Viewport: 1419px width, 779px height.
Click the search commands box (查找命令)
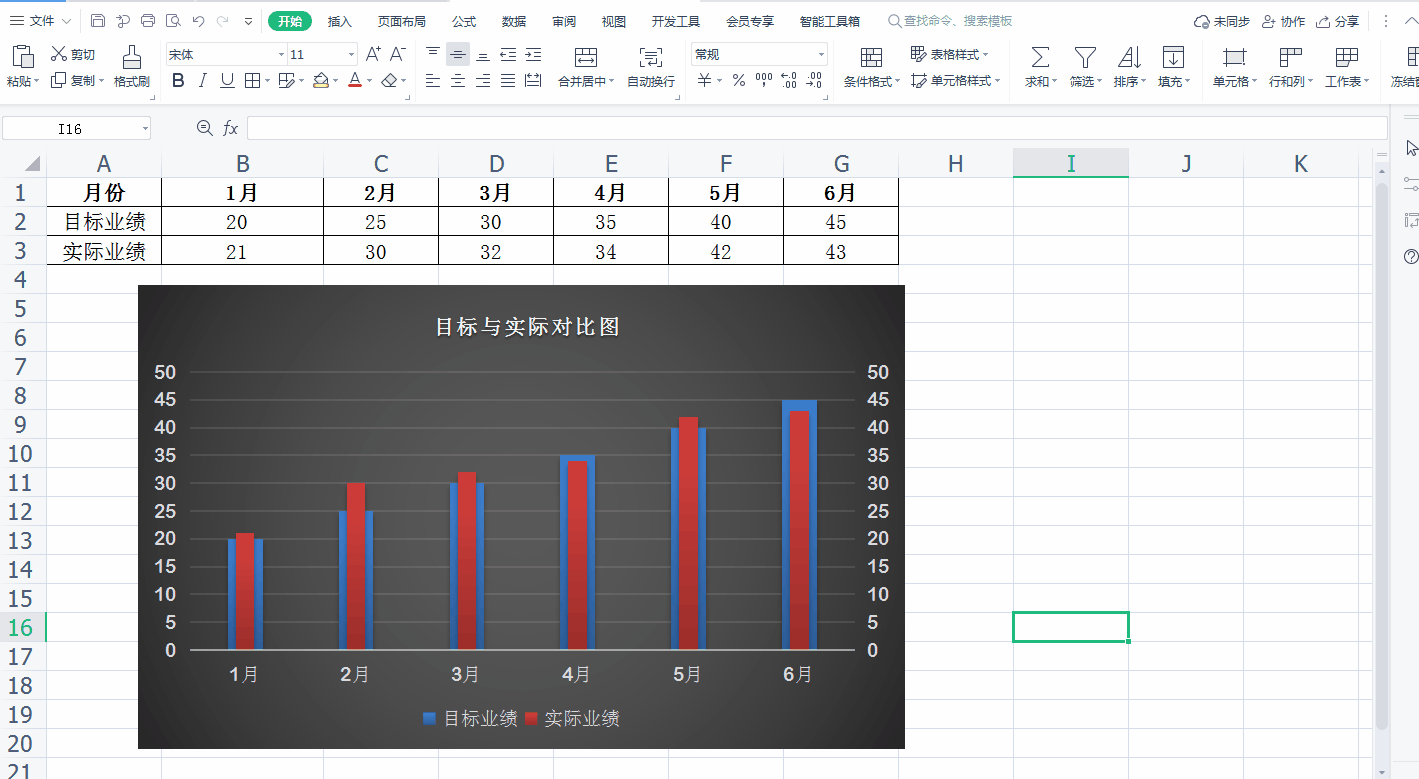[x=950, y=21]
